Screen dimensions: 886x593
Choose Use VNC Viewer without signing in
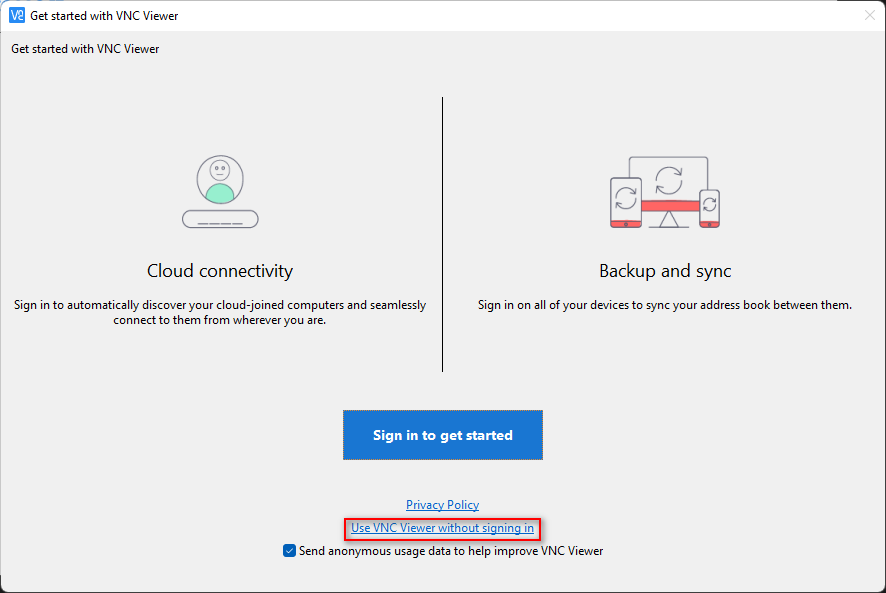442,528
